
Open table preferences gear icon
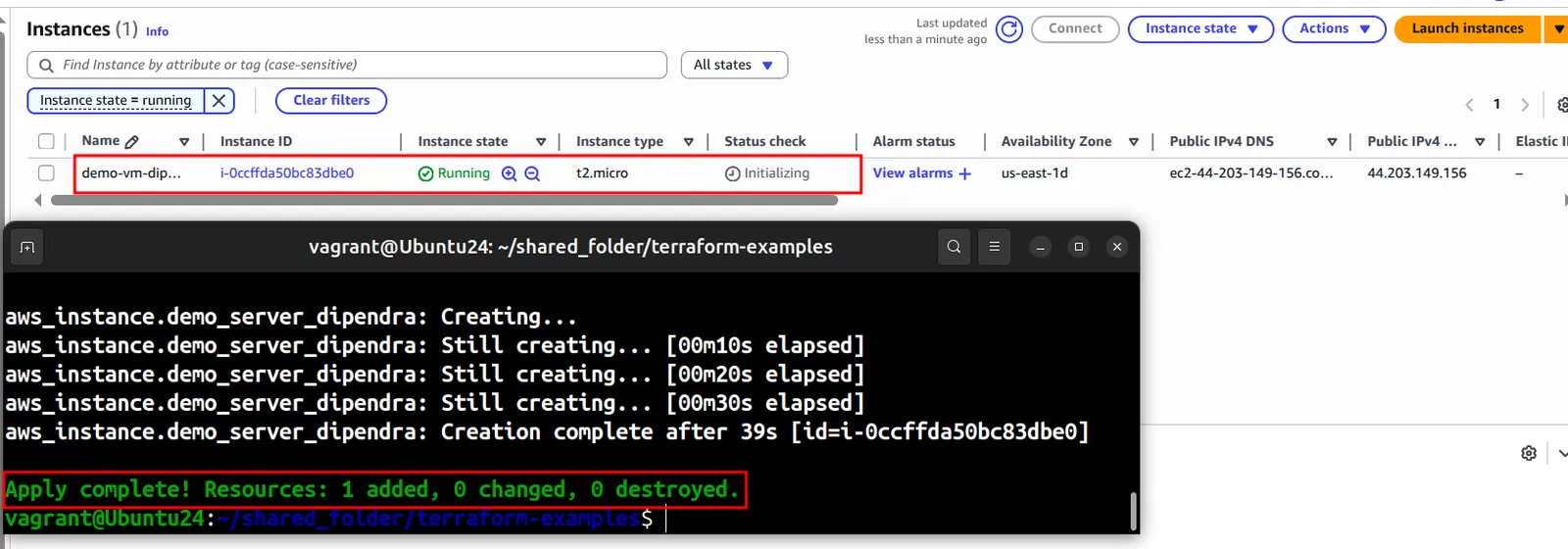[1562, 104]
